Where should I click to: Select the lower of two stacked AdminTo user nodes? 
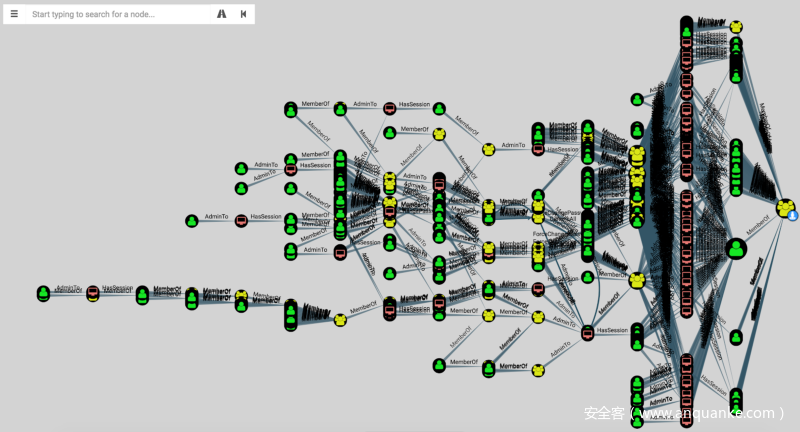coord(241,188)
